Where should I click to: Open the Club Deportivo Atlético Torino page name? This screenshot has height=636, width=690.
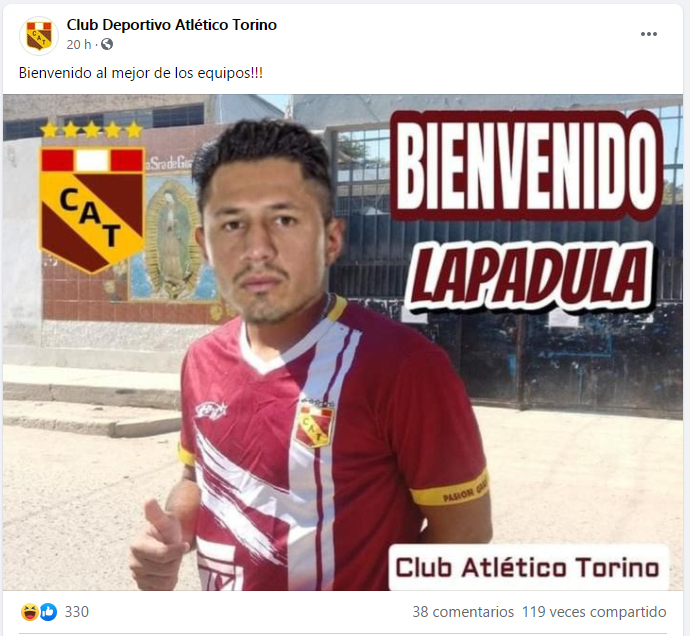click(172, 25)
